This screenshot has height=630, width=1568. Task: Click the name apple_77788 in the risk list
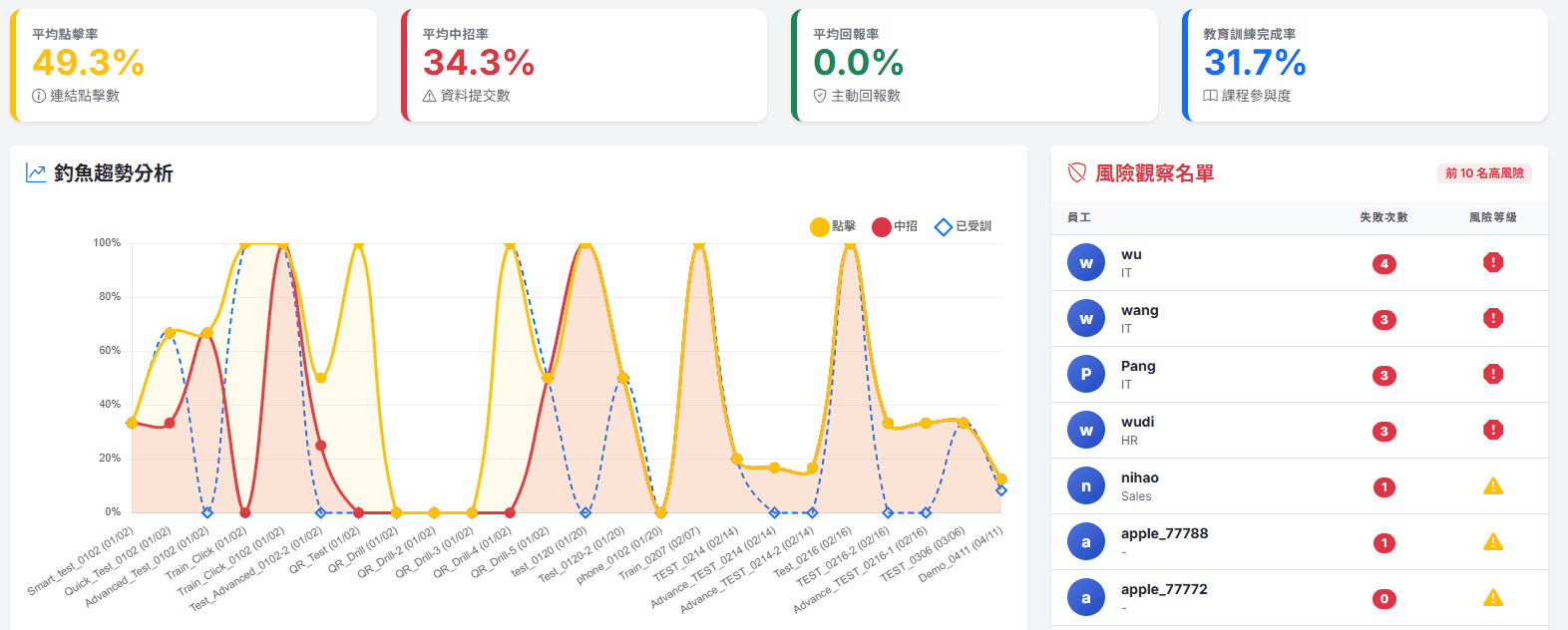click(1164, 533)
